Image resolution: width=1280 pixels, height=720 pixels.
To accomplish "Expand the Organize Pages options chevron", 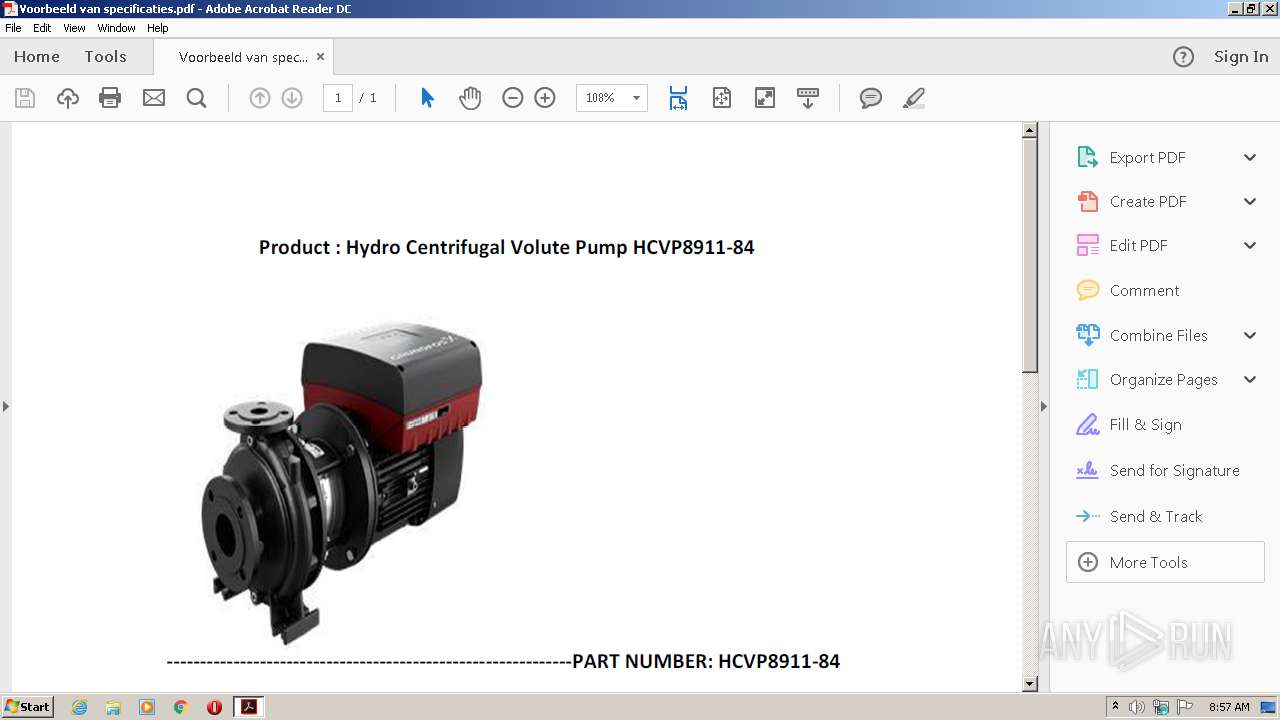I will pyautogui.click(x=1250, y=379).
